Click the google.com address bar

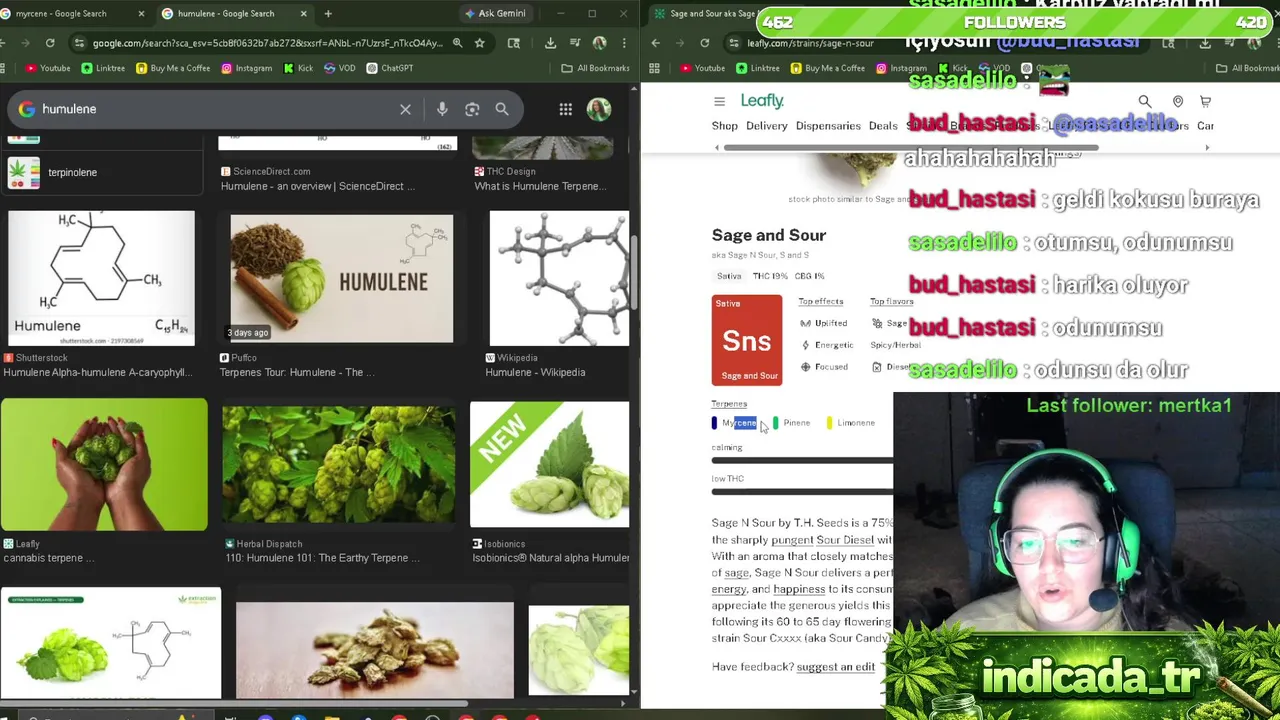pyautogui.click(x=266, y=43)
